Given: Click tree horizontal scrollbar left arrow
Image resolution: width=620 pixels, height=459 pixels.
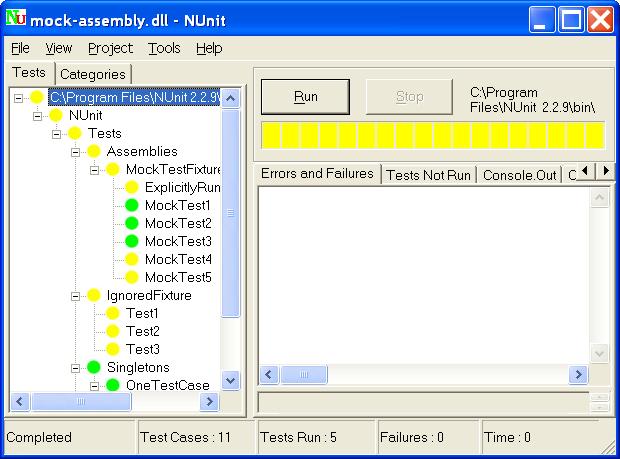Looking at the screenshot, I should (20, 402).
